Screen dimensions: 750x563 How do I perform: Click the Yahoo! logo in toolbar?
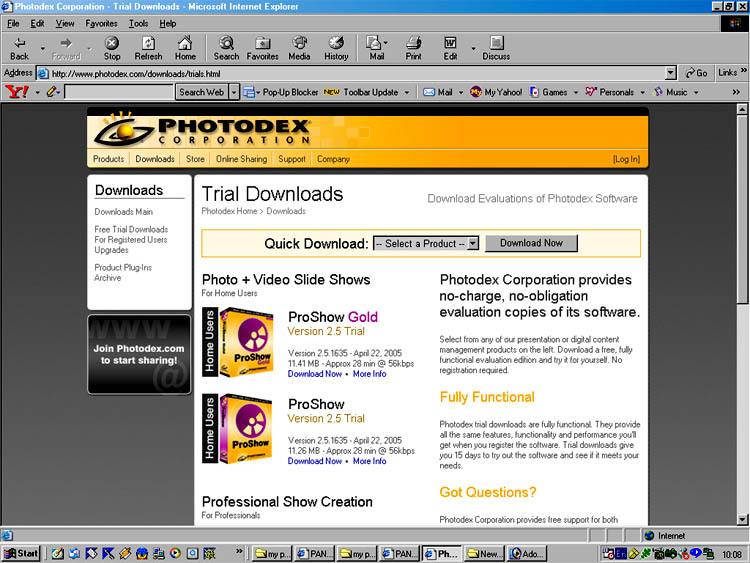click(x=17, y=91)
